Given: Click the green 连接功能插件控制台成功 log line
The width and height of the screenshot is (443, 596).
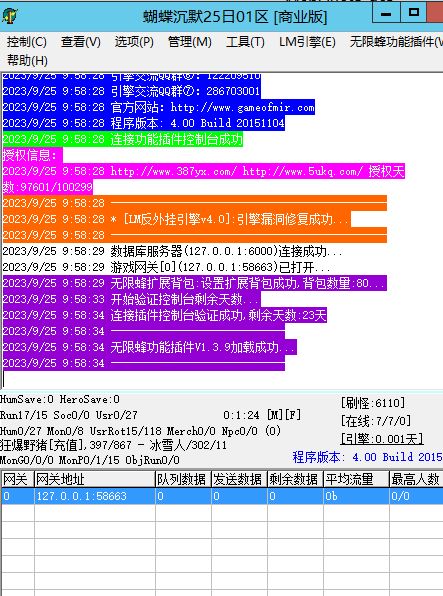Looking at the screenshot, I should (122, 139).
